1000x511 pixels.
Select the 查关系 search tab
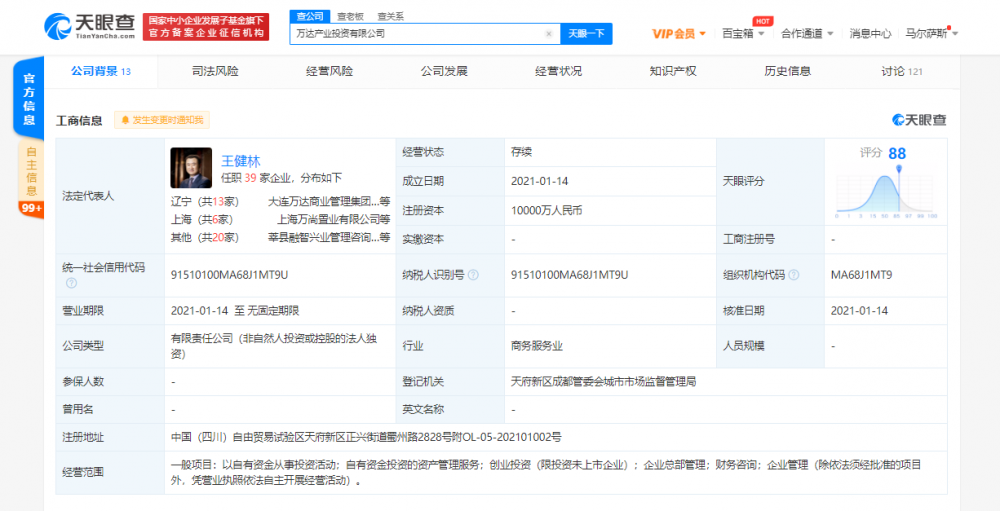[390, 17]
